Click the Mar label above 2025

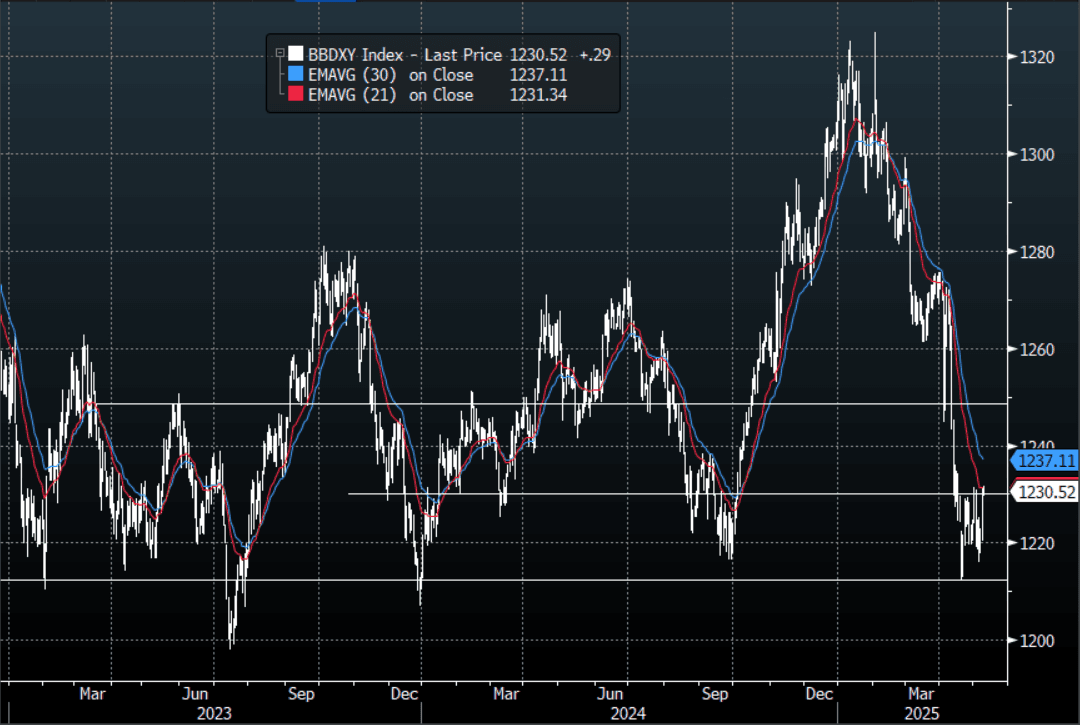(x=920, y=692)
